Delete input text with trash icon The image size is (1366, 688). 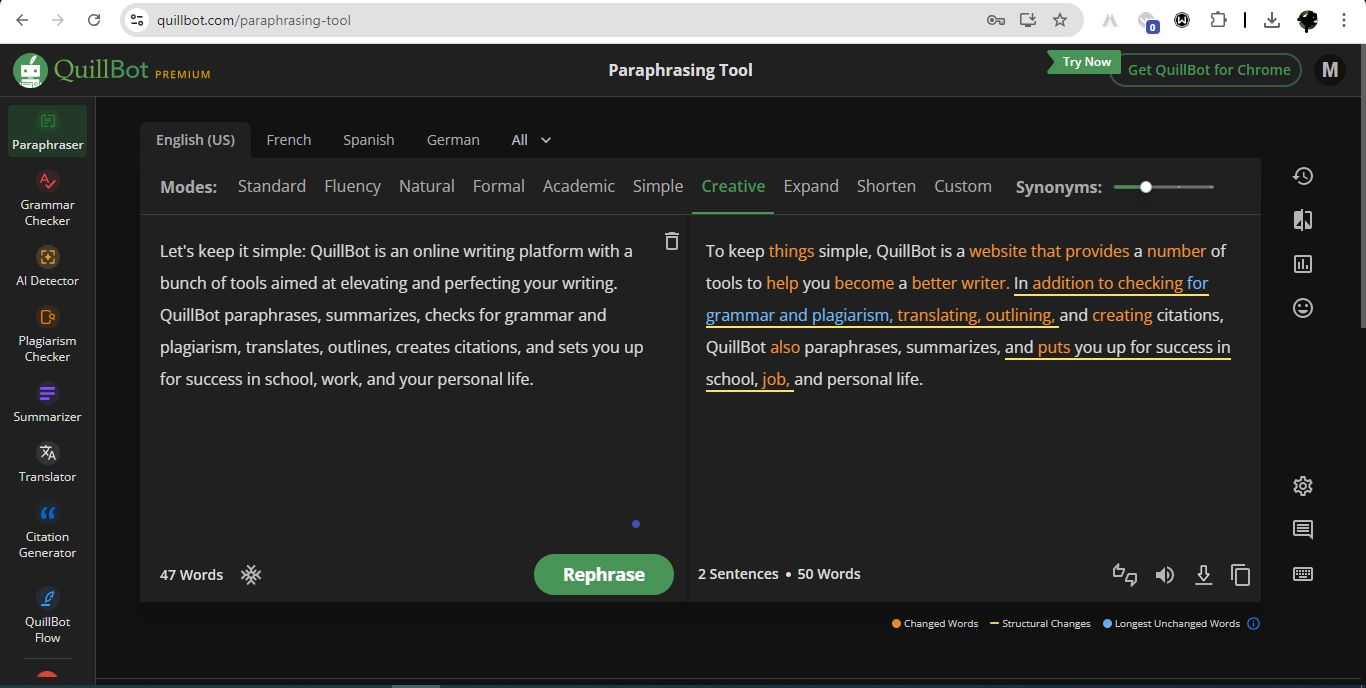click(x=672, y=241)
